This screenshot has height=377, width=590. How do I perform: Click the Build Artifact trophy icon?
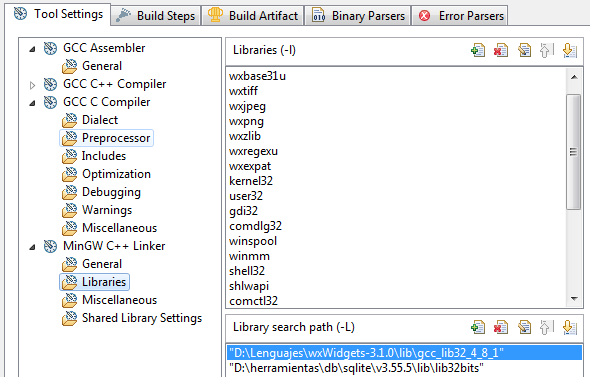[x=215, y=15]
